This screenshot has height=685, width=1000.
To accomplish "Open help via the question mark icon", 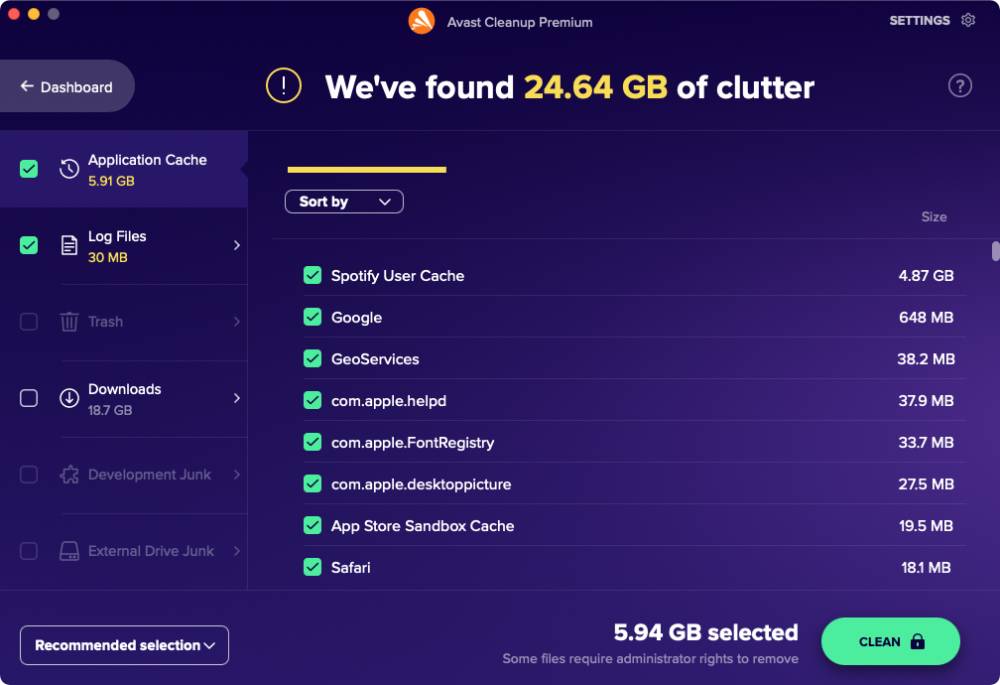I will tap(960, 85).
